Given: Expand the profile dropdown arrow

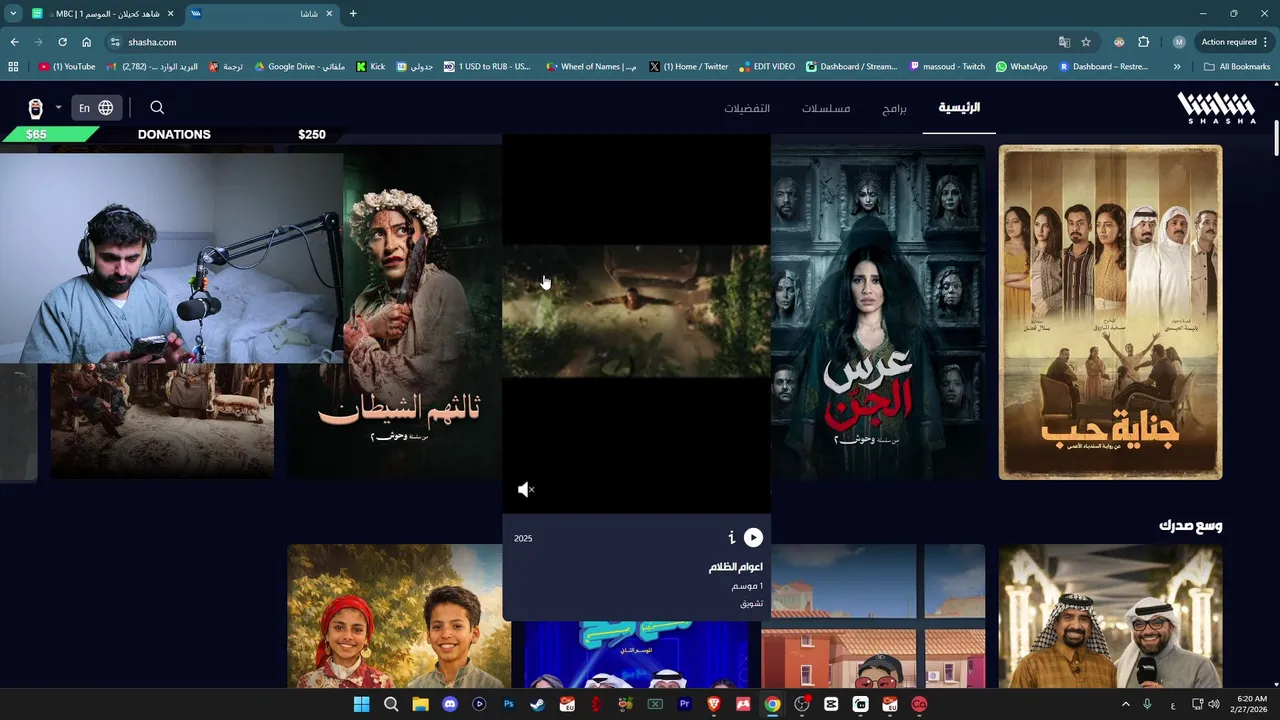Looking at the screenshot, I should coord(58,108).
